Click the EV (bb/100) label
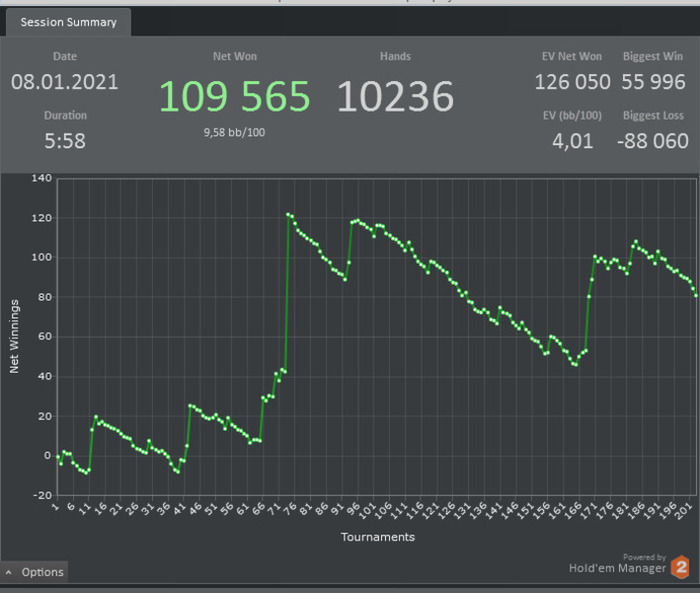Viewport: 700px width, 593px height. (x=572, y=116)
